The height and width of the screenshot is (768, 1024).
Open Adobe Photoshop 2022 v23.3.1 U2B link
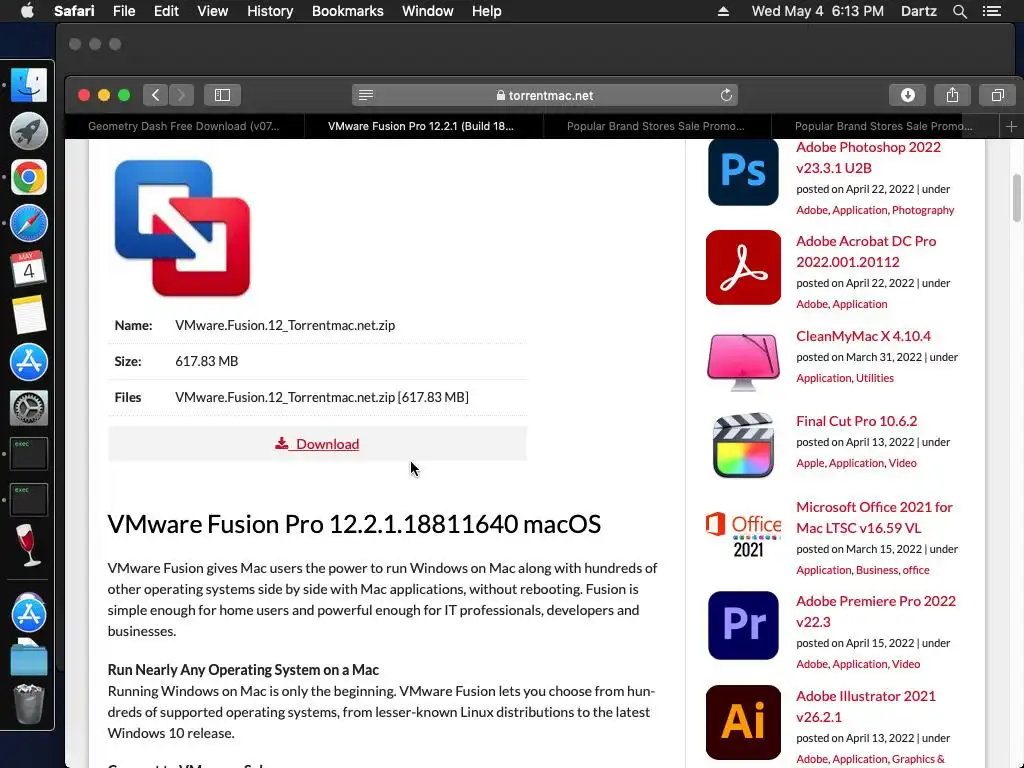pyautogui.click(x=869, y=157)
